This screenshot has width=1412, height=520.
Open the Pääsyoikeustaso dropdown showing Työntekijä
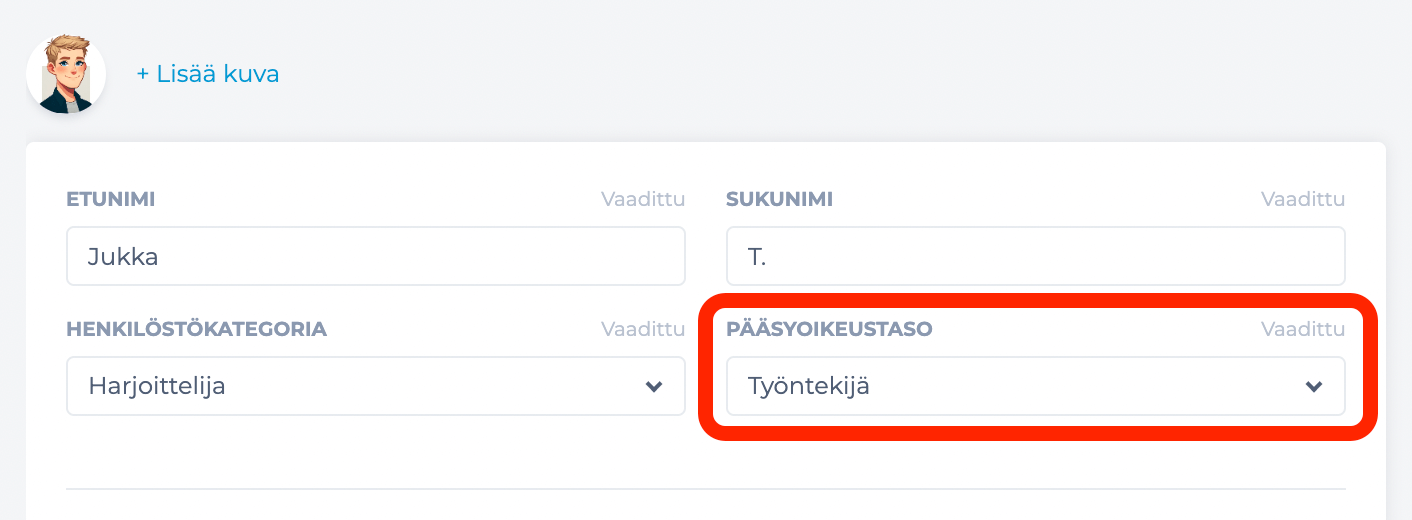coord(1036,386)
